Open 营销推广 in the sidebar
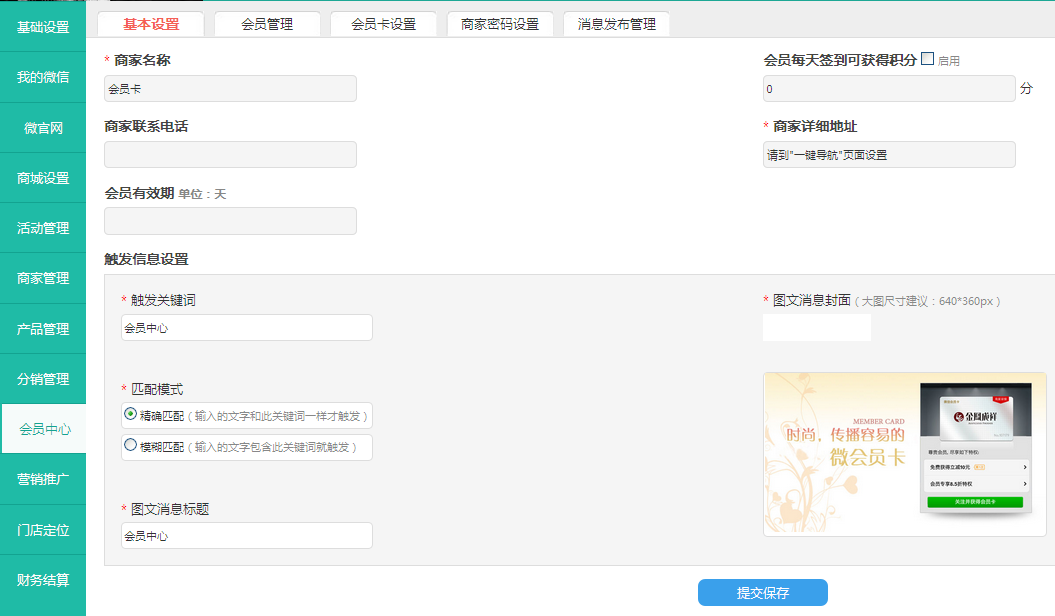The height and width of the screenshot is (616, 1055). tap(43, 479)
